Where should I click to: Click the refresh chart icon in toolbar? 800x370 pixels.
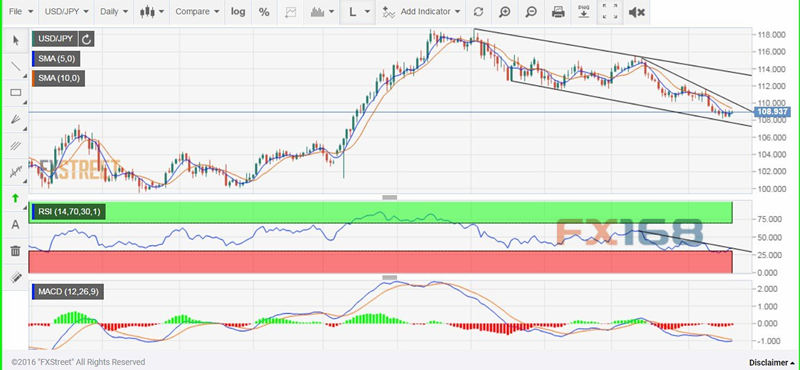coord(478,12)
